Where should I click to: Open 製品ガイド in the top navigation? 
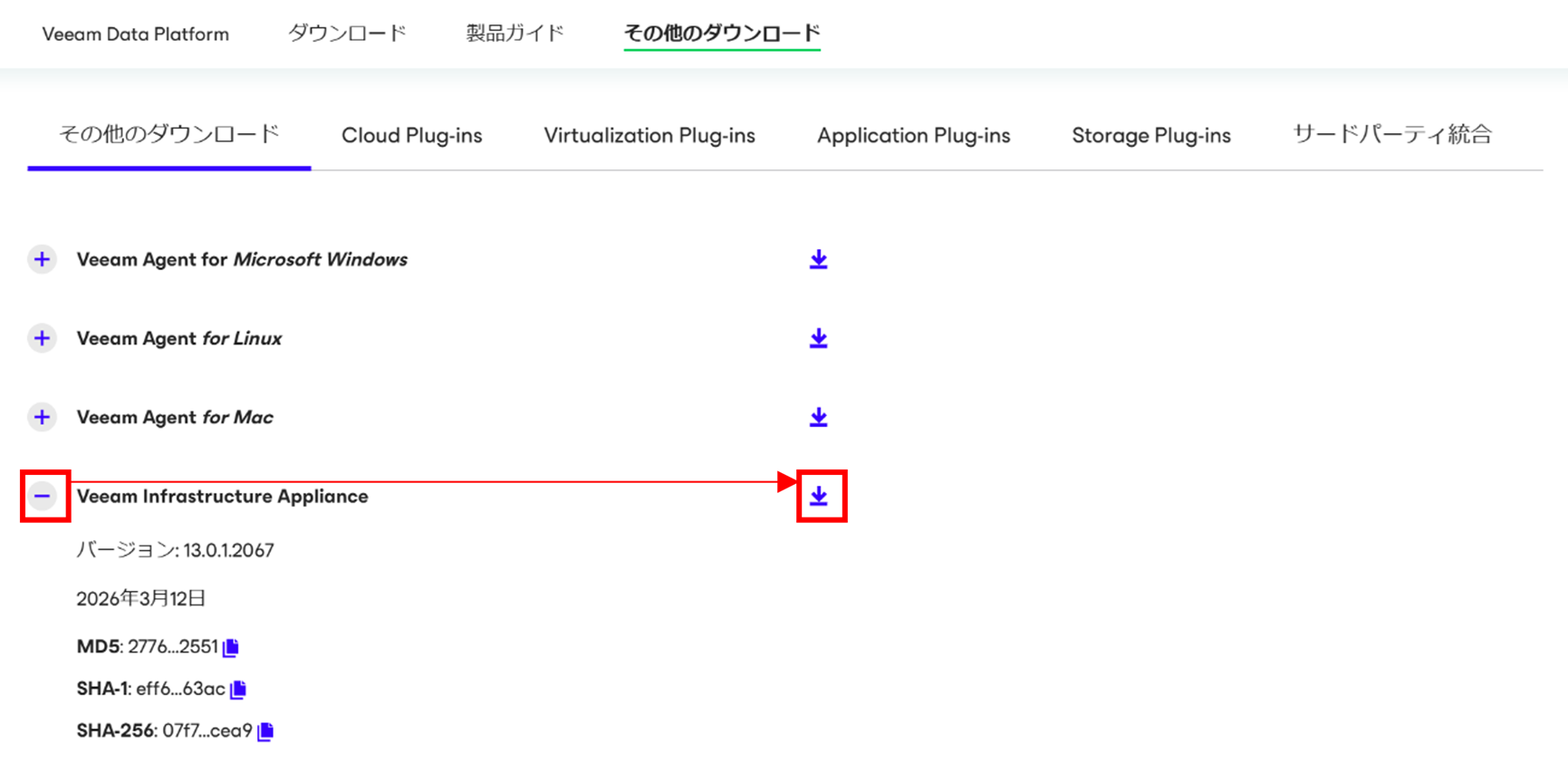(515, 34)
